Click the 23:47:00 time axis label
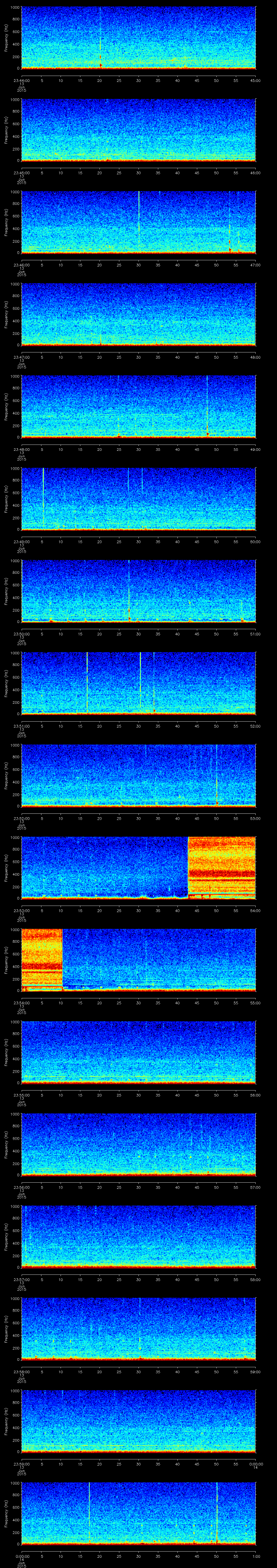277x1568 pixels. click(21, 357)
